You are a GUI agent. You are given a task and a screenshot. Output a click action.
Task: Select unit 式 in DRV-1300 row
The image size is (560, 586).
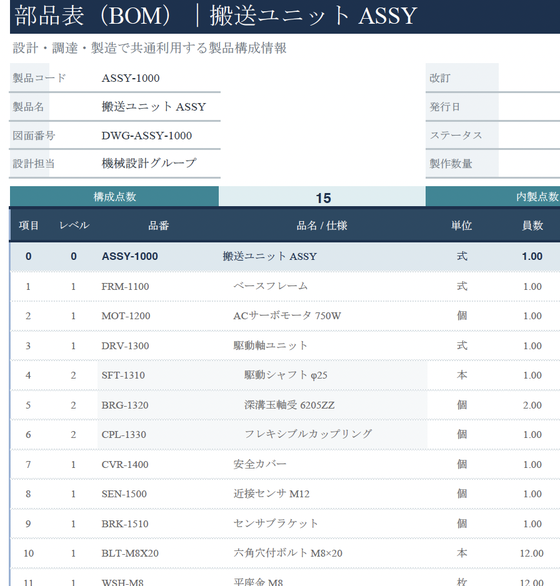462,346
